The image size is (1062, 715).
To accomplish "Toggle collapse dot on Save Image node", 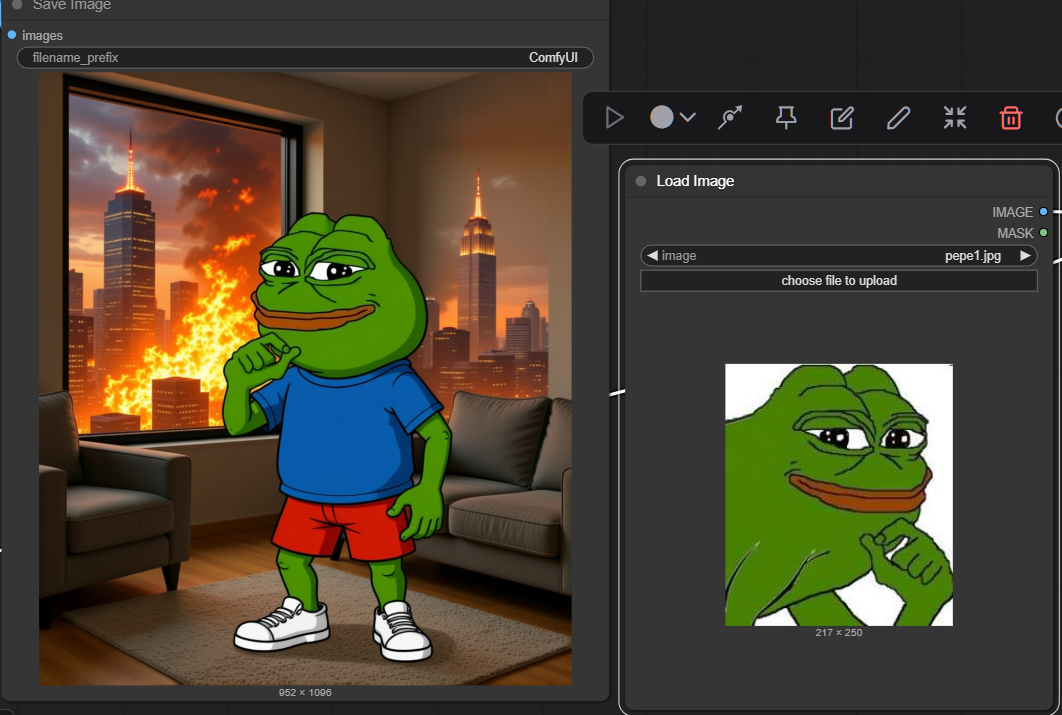I will click(x=17, y=4).
